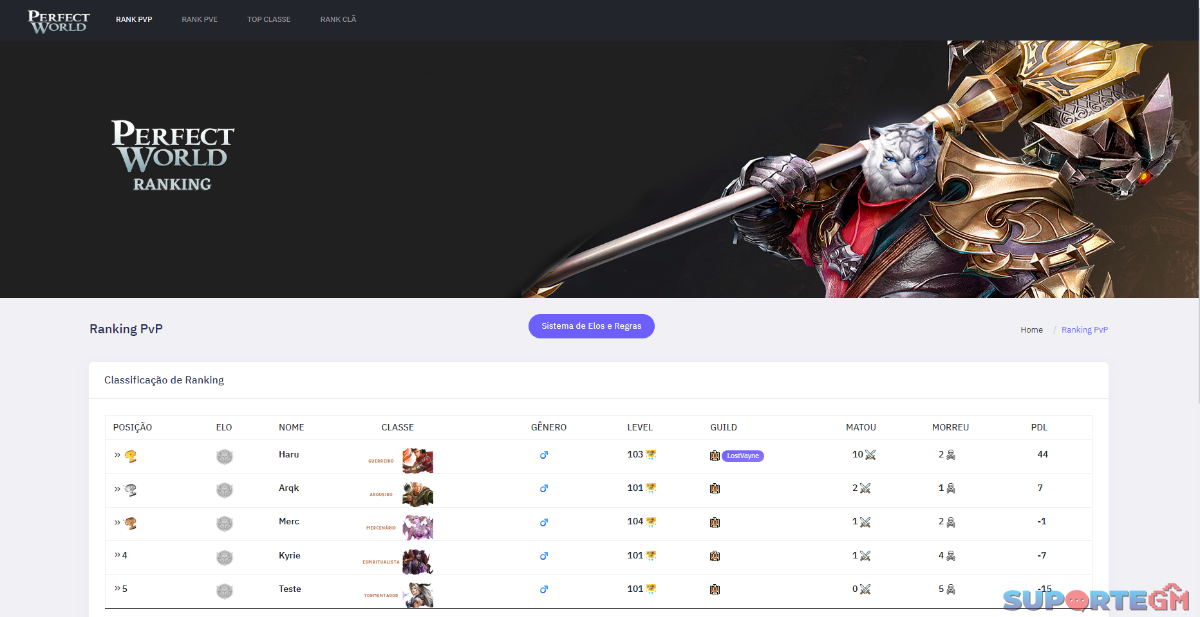The width and height of the screenshot is (1200, 617).
Task: Click the Perfect World logo in navbar
Action: (58, 20)
